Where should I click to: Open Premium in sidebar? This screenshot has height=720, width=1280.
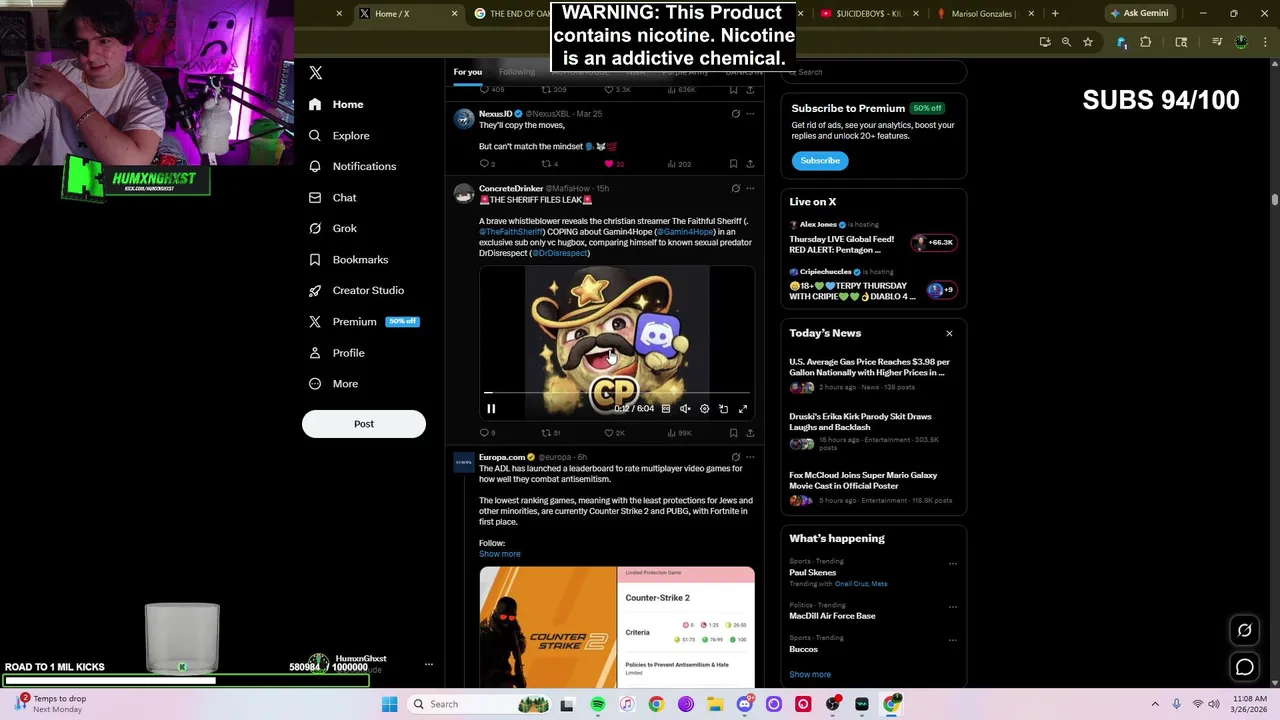click(364, 322)
